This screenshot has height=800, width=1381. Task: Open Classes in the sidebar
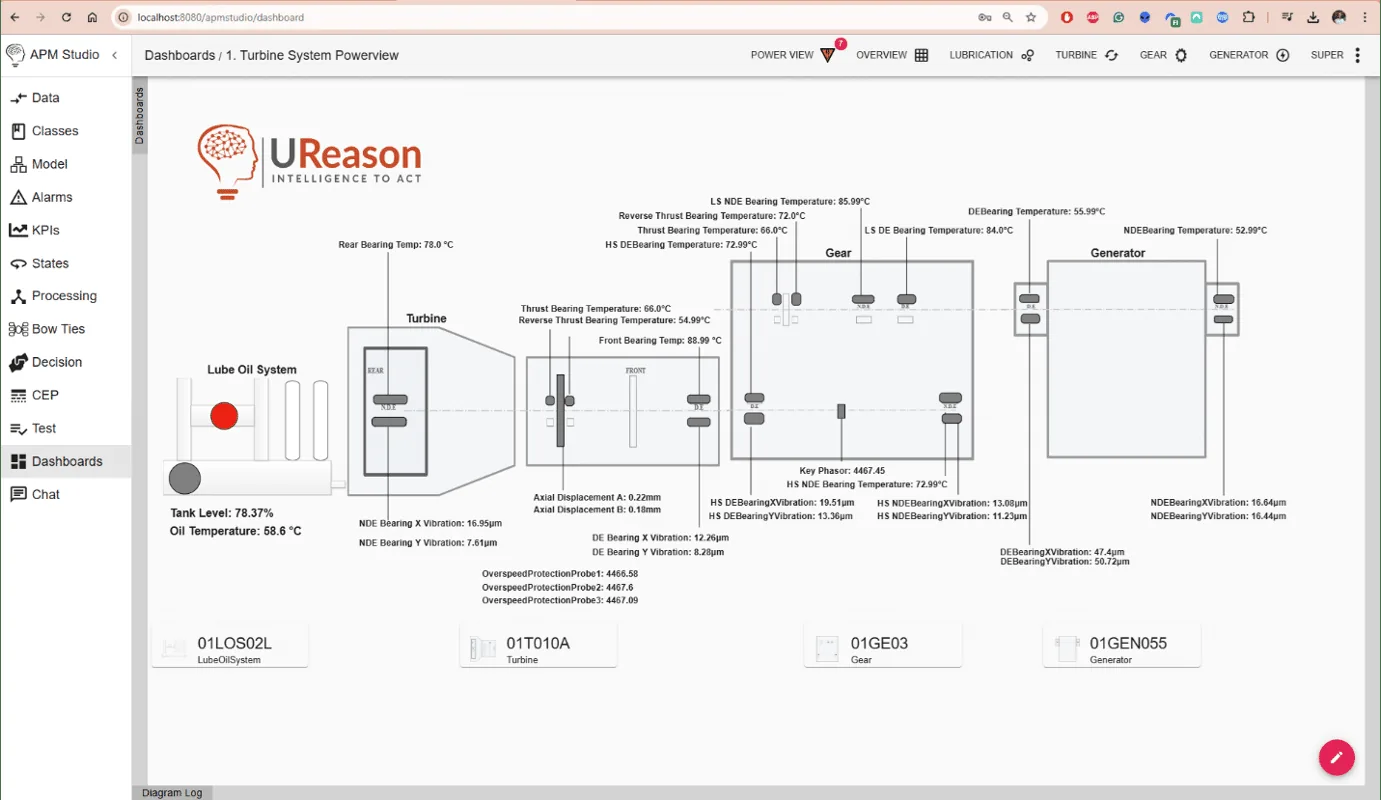coord(65,131)
